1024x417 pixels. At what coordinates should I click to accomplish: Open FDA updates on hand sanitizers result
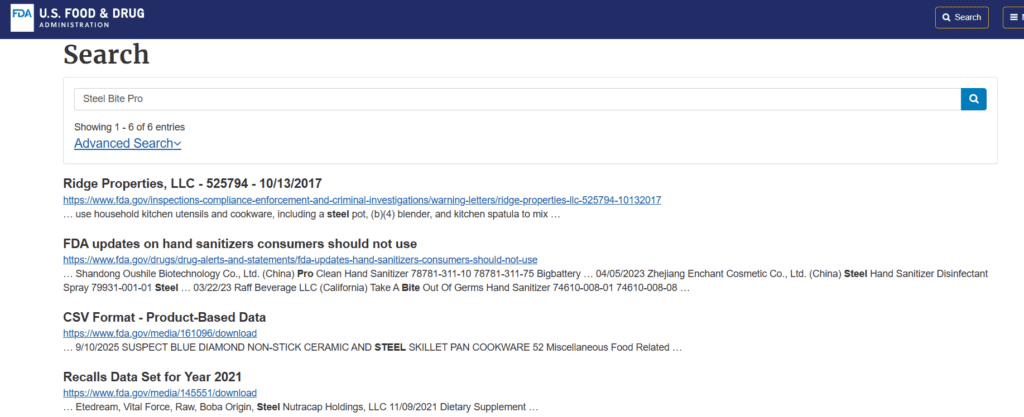coord(240,244)
